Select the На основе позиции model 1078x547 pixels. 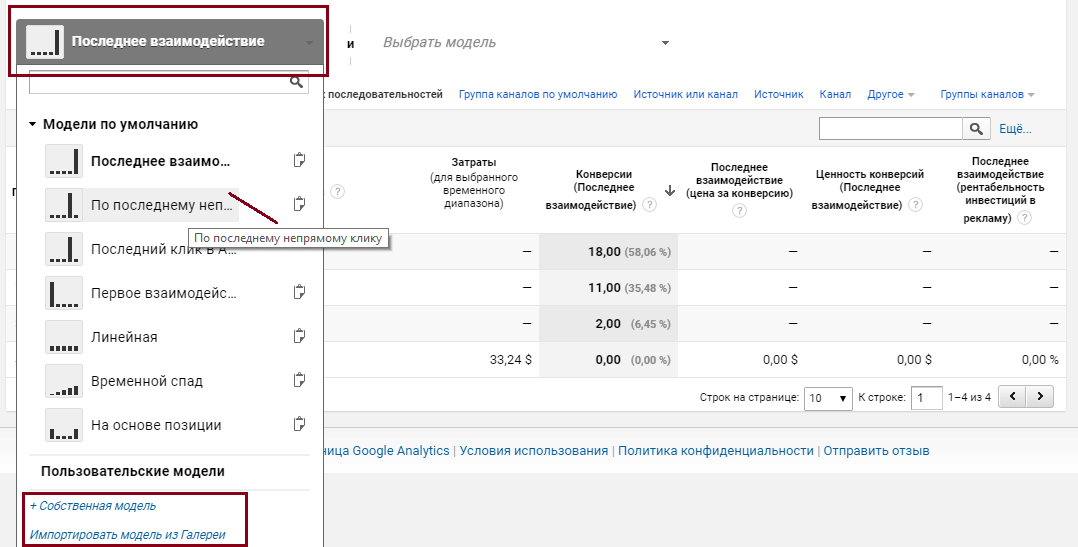[x=156, y=425]
